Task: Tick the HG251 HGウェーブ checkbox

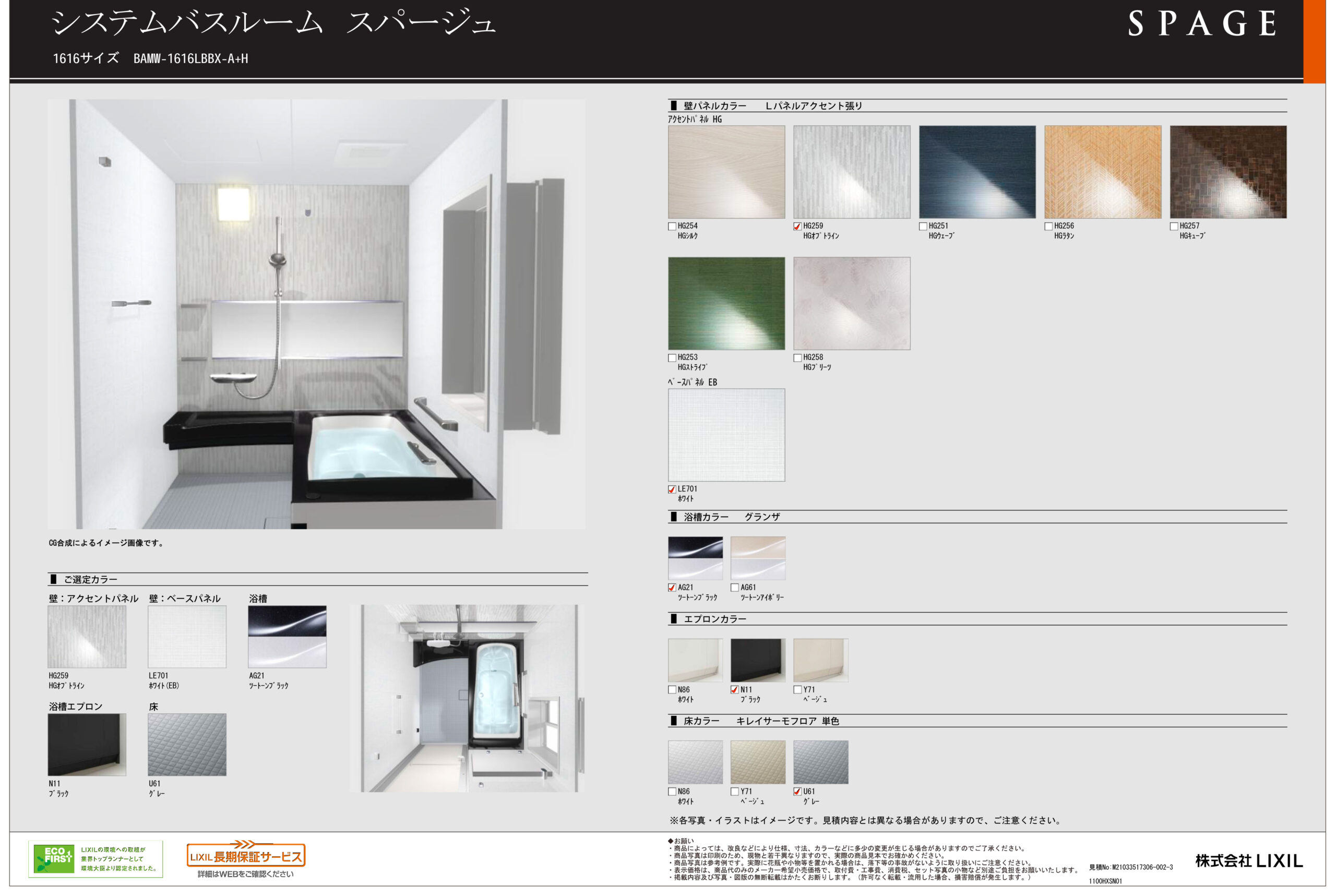Action: click(923, 226)
